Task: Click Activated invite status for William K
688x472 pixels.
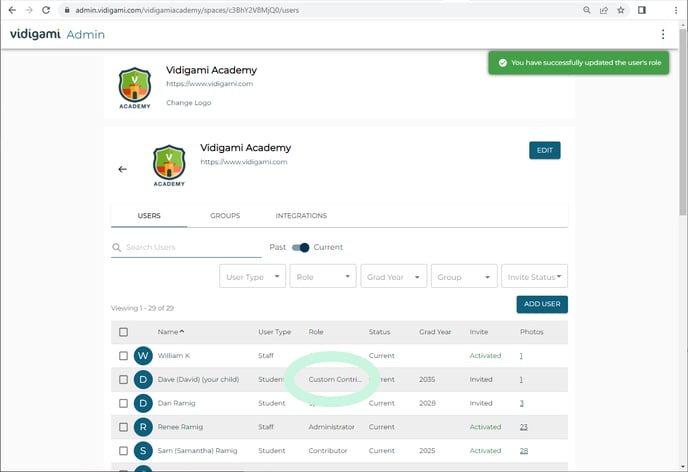Action: (485, 356)
